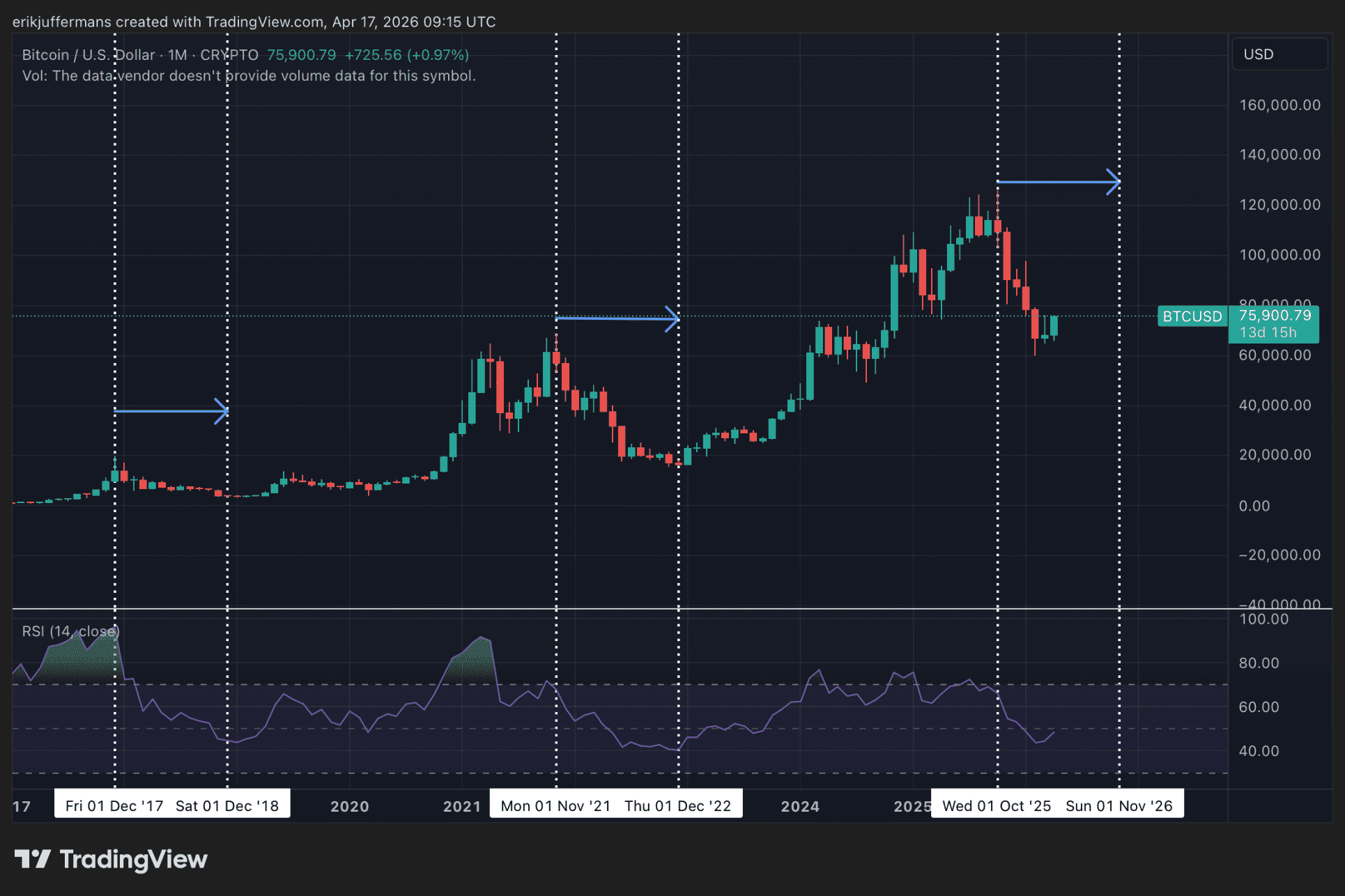Click the 80.00 level on RSI scale
The image size is (1345, 896).
[x=1259, y=663]
